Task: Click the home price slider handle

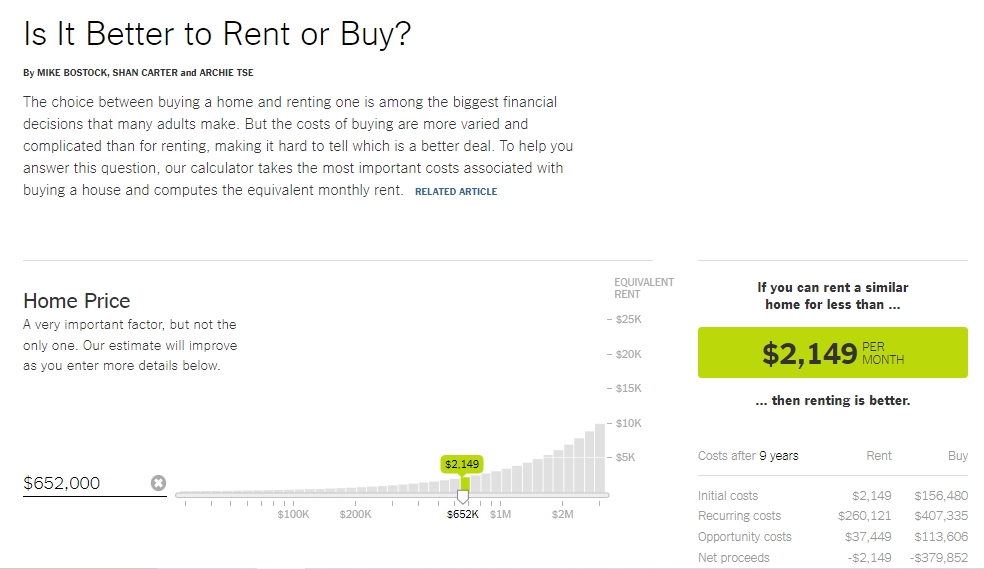Action: [463, 495]
